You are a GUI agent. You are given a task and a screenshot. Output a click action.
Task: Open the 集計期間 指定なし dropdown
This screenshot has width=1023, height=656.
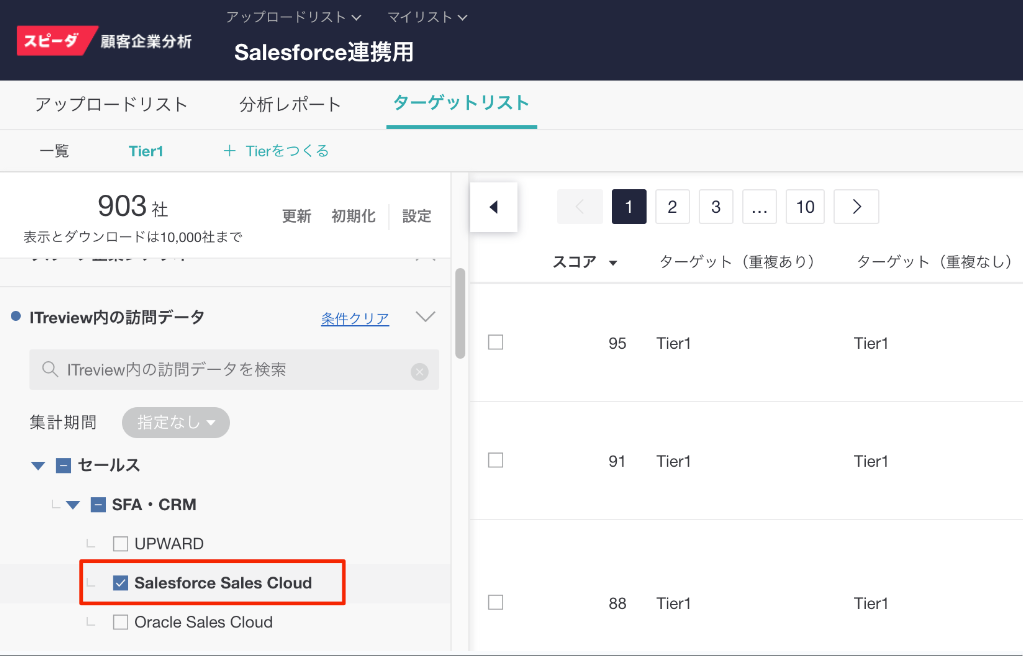(x=176, y=423)
